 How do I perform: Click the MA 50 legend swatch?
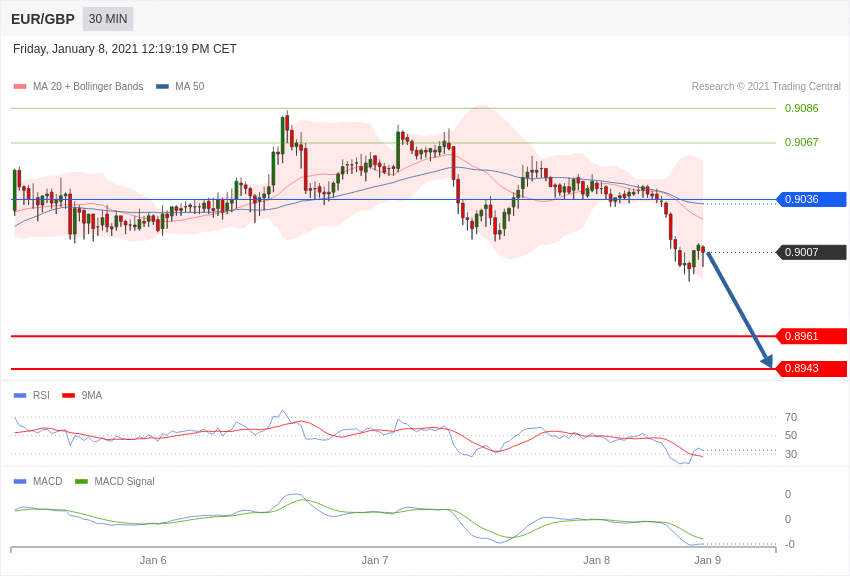162,86
